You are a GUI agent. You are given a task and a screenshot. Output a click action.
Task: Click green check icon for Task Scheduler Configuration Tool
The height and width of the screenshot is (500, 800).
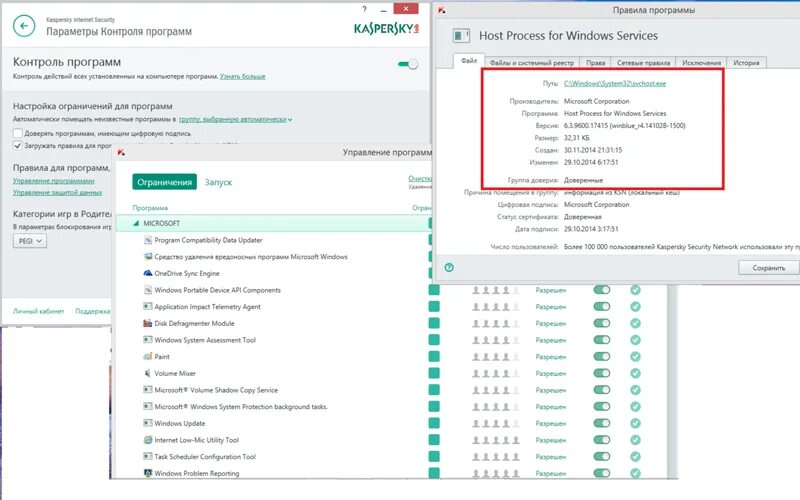coord(635,457)
